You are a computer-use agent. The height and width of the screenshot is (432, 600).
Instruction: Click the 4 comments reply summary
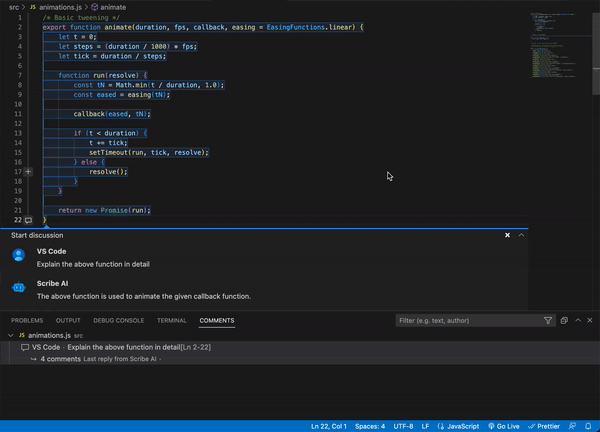click(60, 359)
